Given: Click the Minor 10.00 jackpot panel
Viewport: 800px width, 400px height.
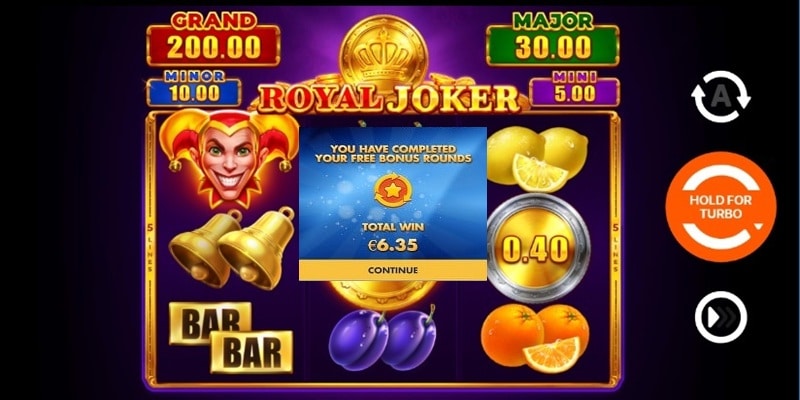Looking at the screenshot, I should point(194,89).
